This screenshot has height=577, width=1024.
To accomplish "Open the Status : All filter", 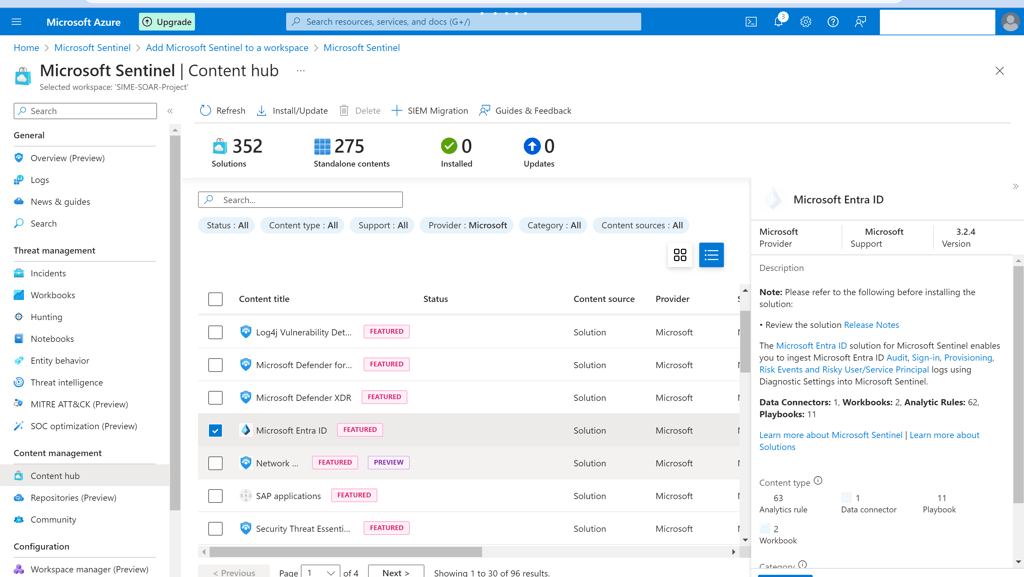I will pyautogui.click(x=227, y=225).
